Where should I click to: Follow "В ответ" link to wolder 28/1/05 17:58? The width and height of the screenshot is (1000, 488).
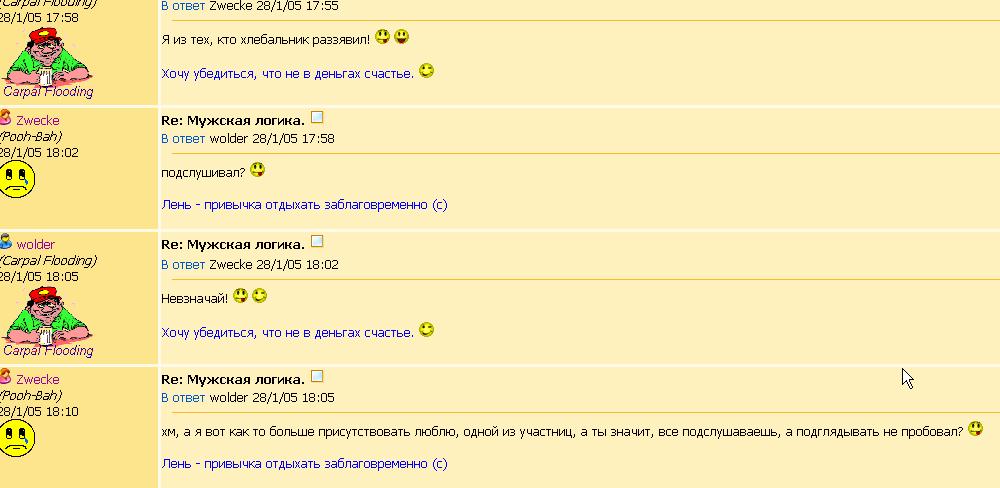click(x=183, y=138)
